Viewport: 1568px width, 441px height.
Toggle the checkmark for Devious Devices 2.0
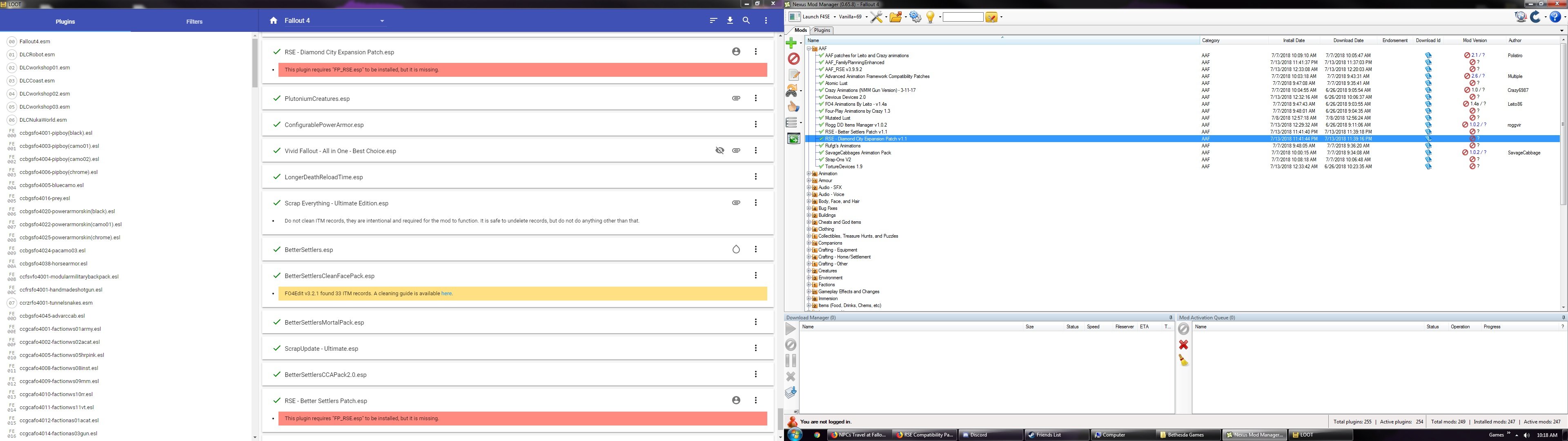(x=821, y=98)
